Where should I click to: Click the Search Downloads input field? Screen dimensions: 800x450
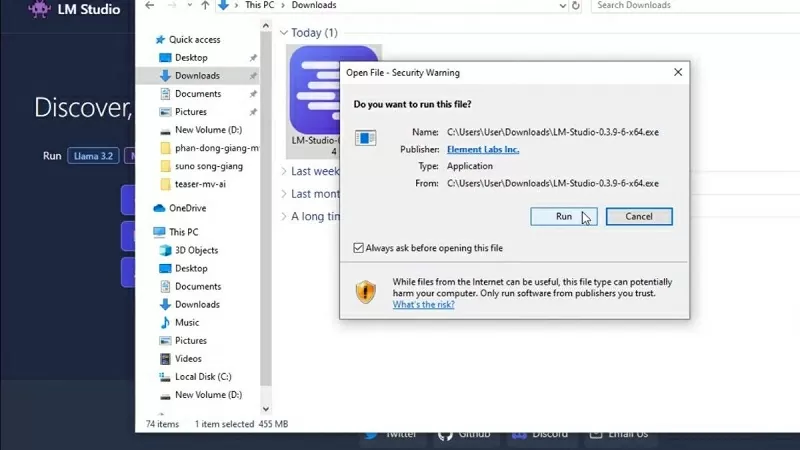[690, 6]
